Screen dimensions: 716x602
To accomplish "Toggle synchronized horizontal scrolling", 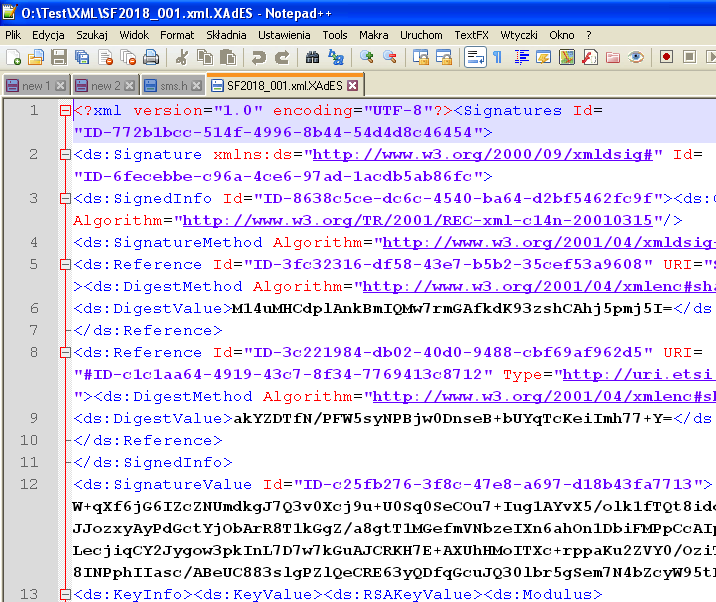I will point(443,58).
